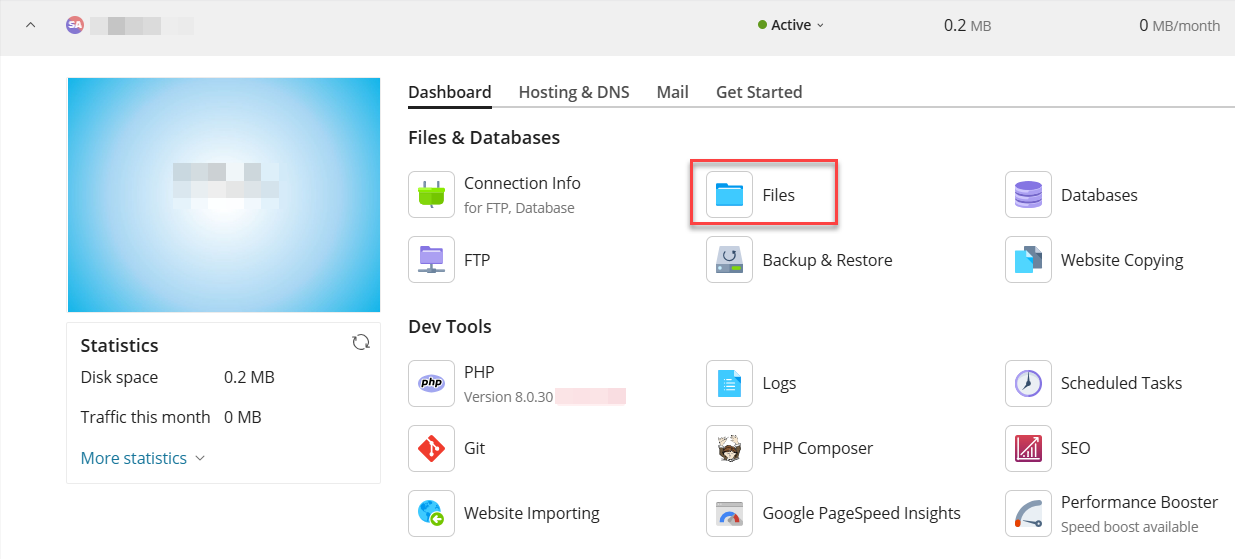
Task: Open the PHP Composer icon
Action: 729,448
